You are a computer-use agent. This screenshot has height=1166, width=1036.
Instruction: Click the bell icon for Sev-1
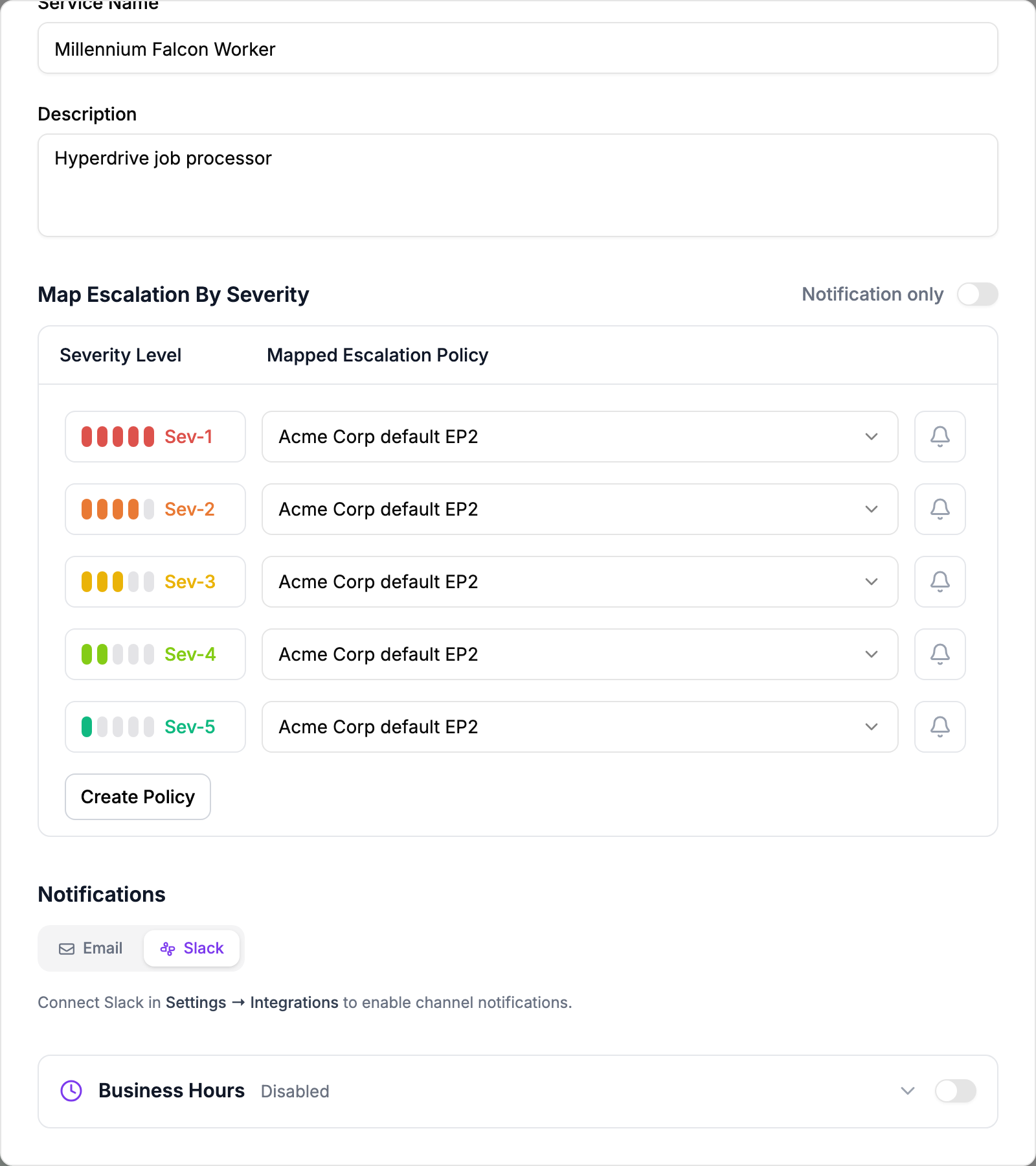pos(940,437)
